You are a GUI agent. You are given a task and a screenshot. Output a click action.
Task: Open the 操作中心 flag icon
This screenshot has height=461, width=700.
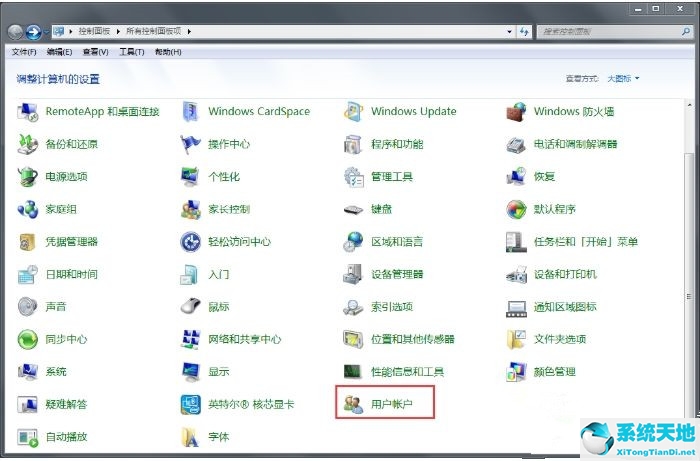[x=191, y=144]
